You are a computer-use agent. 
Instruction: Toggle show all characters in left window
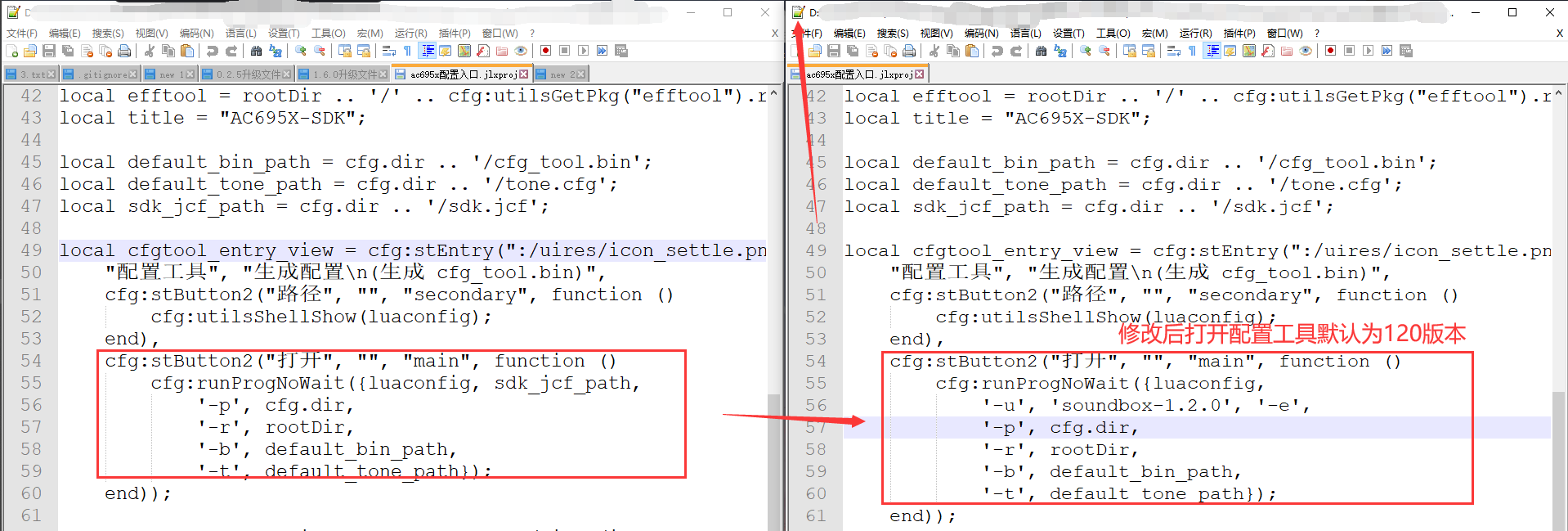407,51
